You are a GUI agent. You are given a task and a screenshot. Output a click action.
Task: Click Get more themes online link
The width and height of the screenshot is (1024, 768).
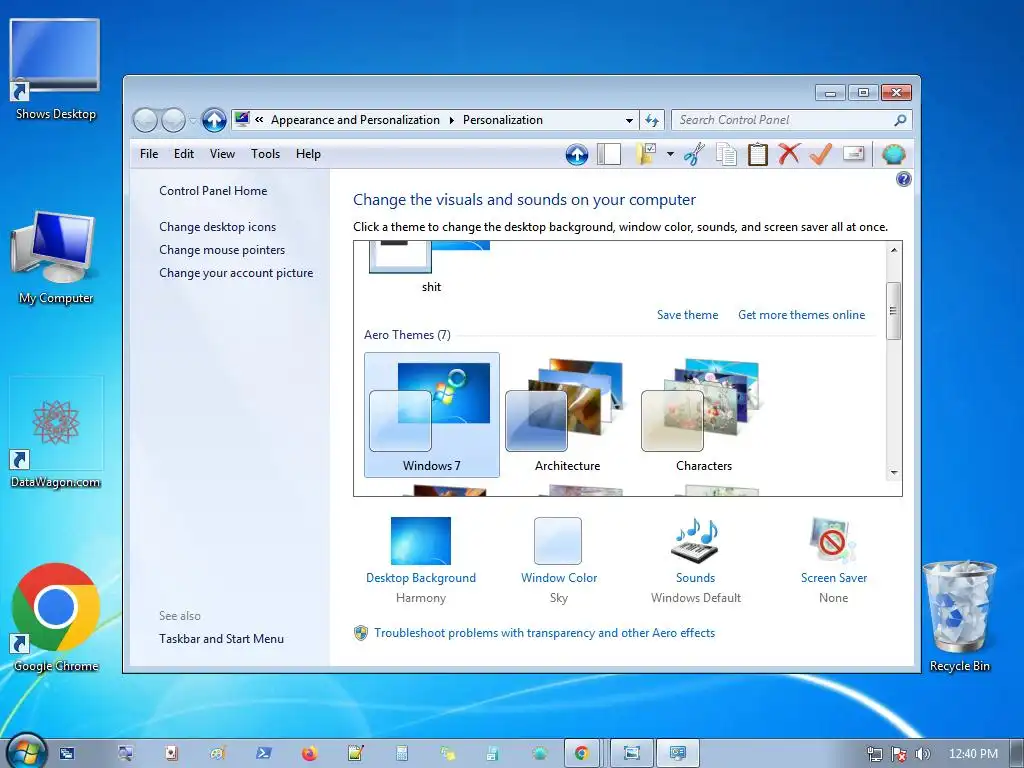click(801, 315)
